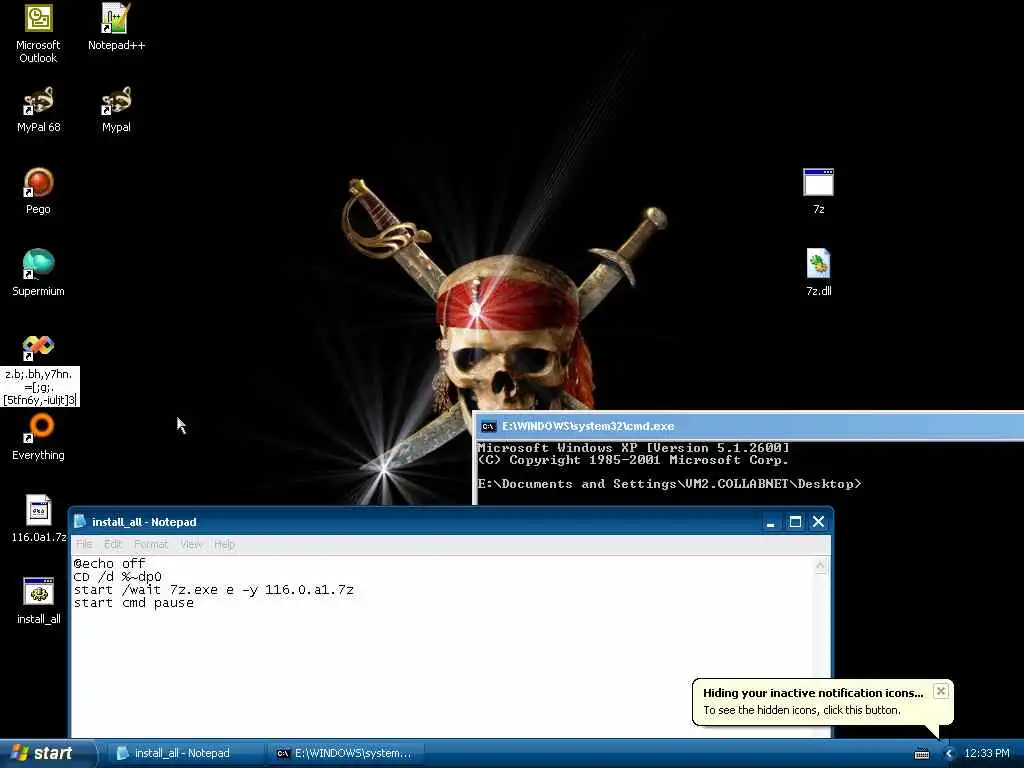This screenshot has height=768, width=1024.
Task: Select the colorful infinity shortcut icon
Action: 38,347
